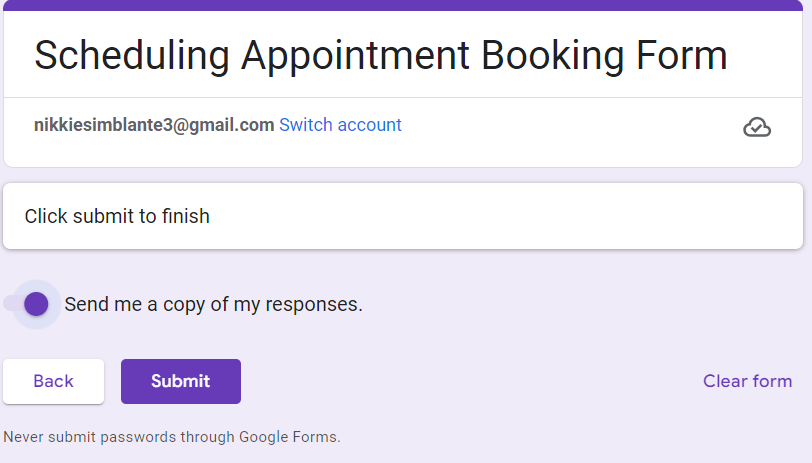Toggle the Send me a copy switch
This screenshot has height=463, width=812.
pos(31,304)
